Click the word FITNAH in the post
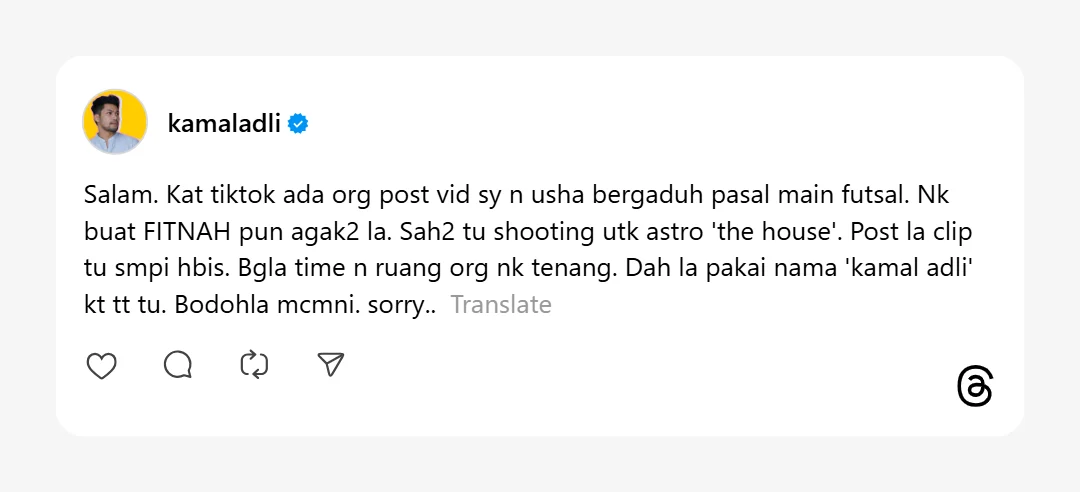This screenshot has height=492, width=1080. pyautogui.click(x=184, y=231)
